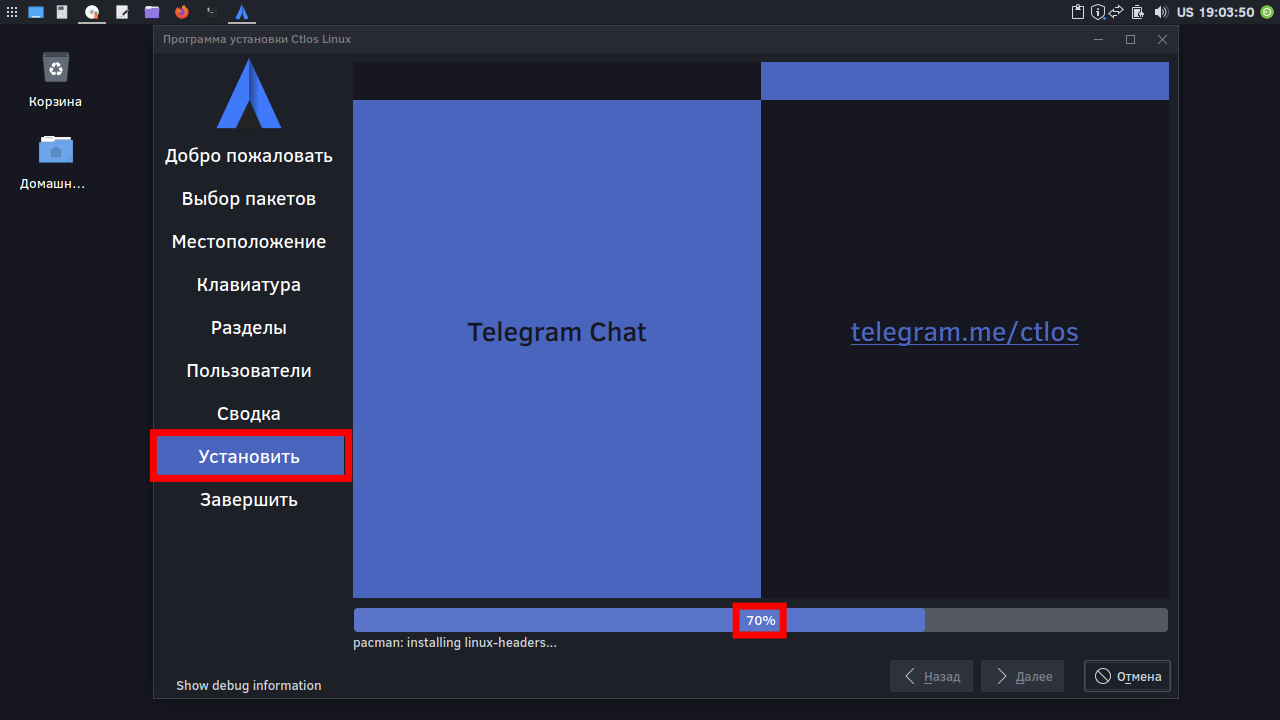Select the Завершить step
The height and width of the screenshot is (720, 1280).
(x=249, y=500)
